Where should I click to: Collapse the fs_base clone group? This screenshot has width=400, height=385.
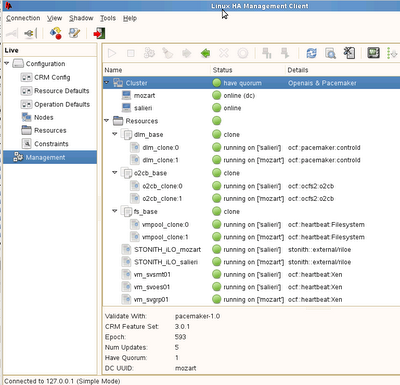(115, 211)
